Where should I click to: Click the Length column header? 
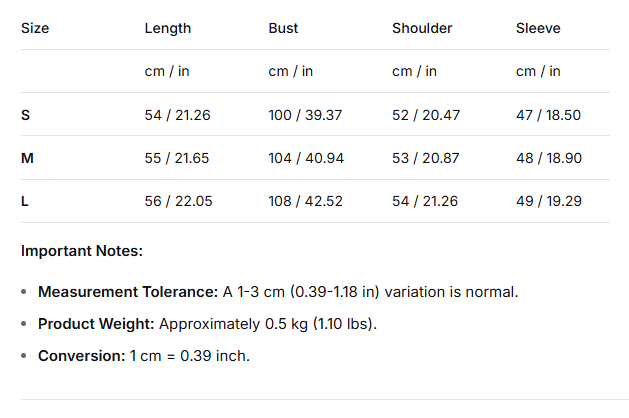[x=167, y=28]
